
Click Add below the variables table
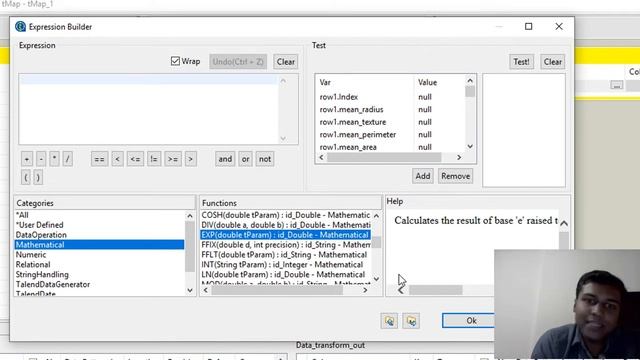click(422, 176)
